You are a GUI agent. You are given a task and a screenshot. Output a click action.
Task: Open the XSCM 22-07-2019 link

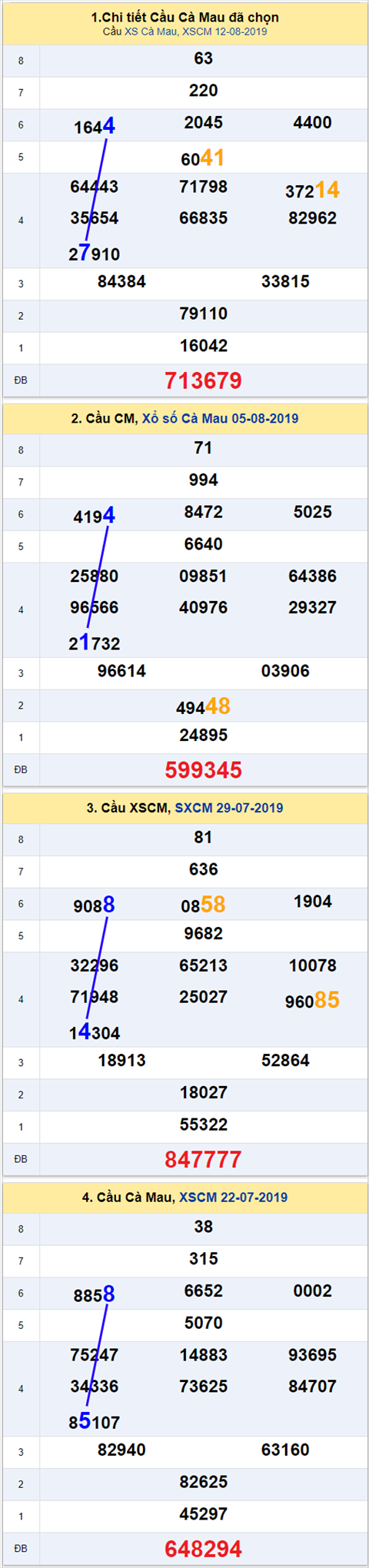pyautogui.click(x=233, y=1198)
